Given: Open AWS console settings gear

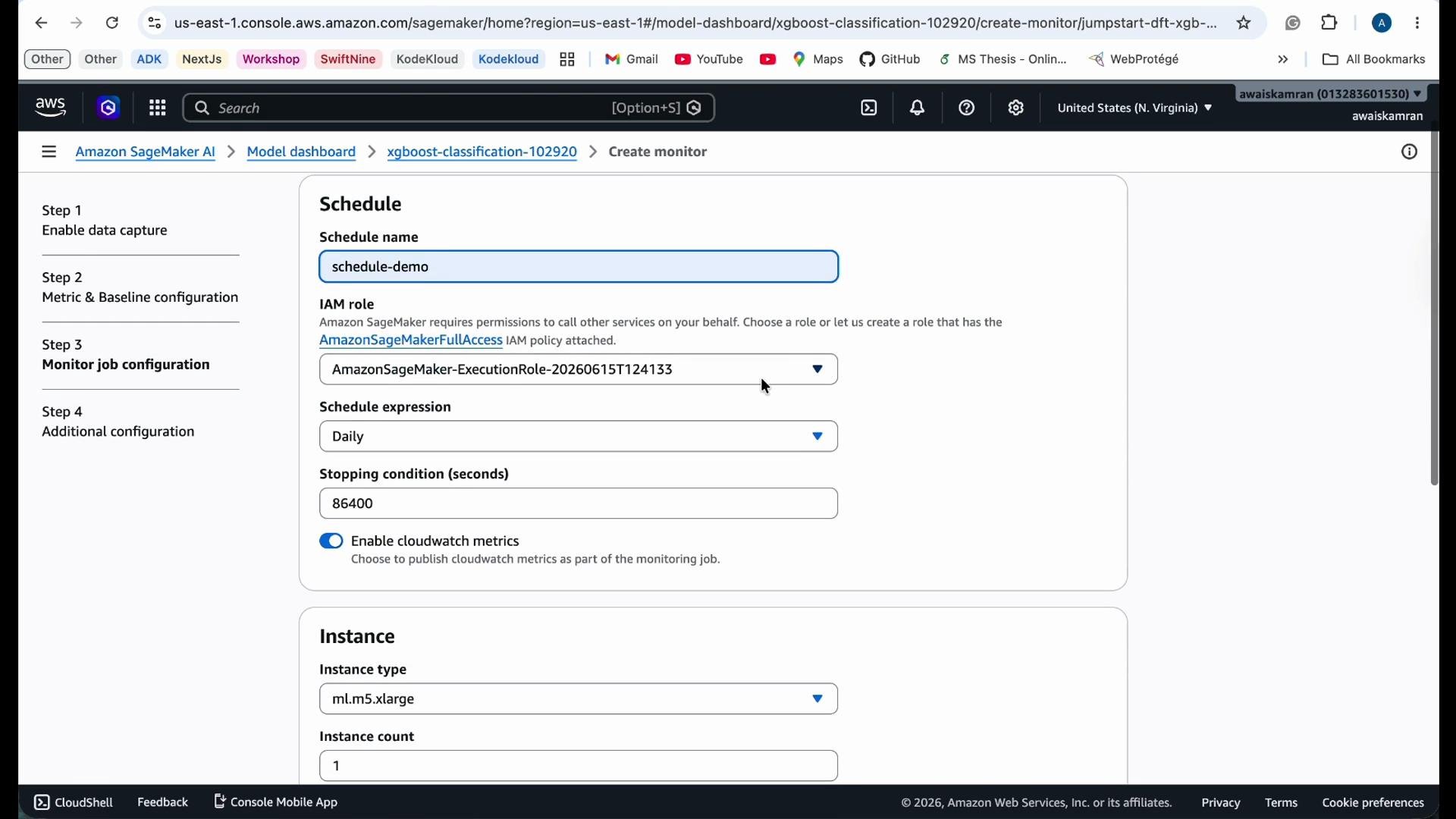Looking at the screenshot, I should pos(1017,108).
